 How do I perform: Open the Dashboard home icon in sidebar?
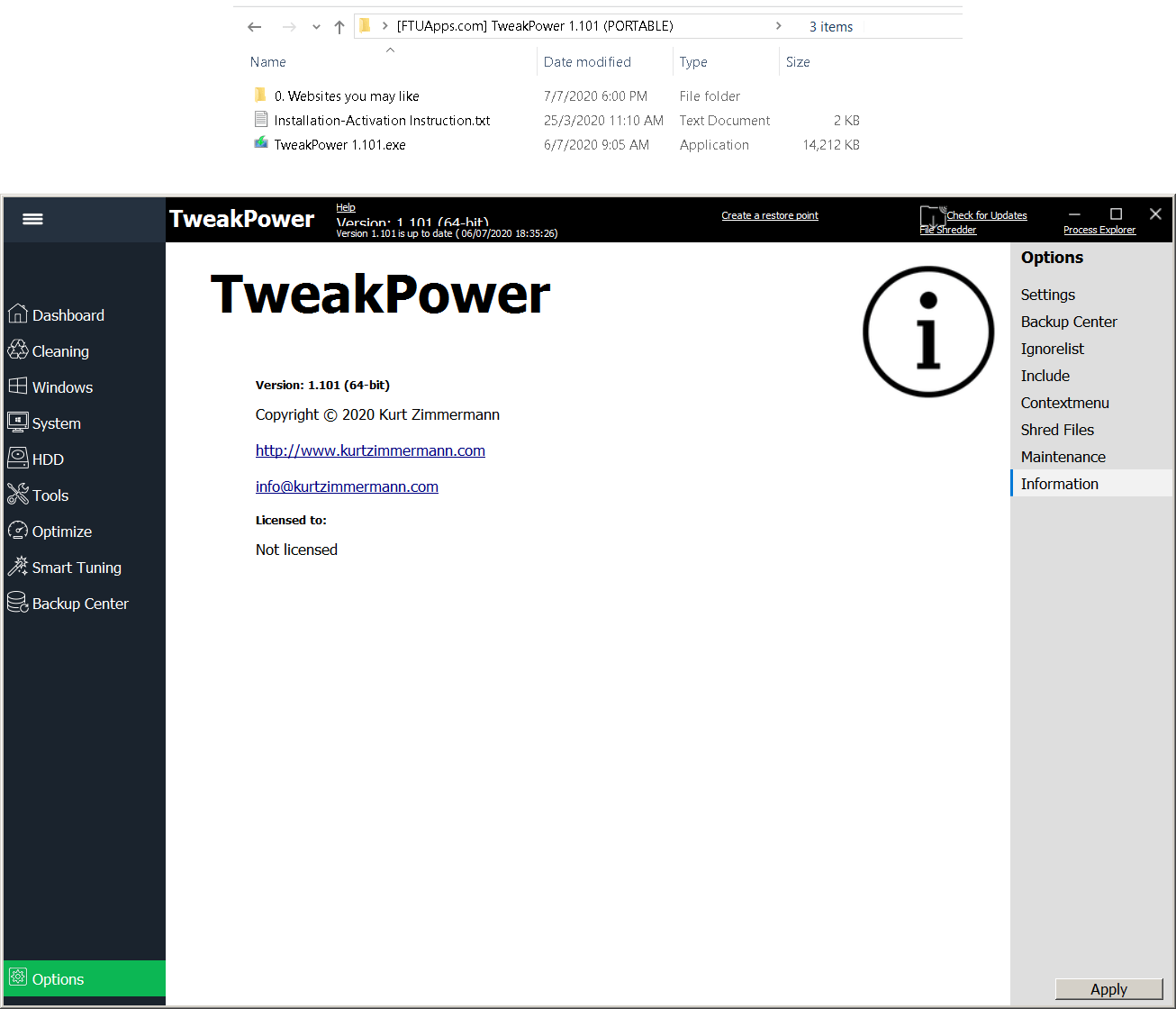click(x=18, y=314)
